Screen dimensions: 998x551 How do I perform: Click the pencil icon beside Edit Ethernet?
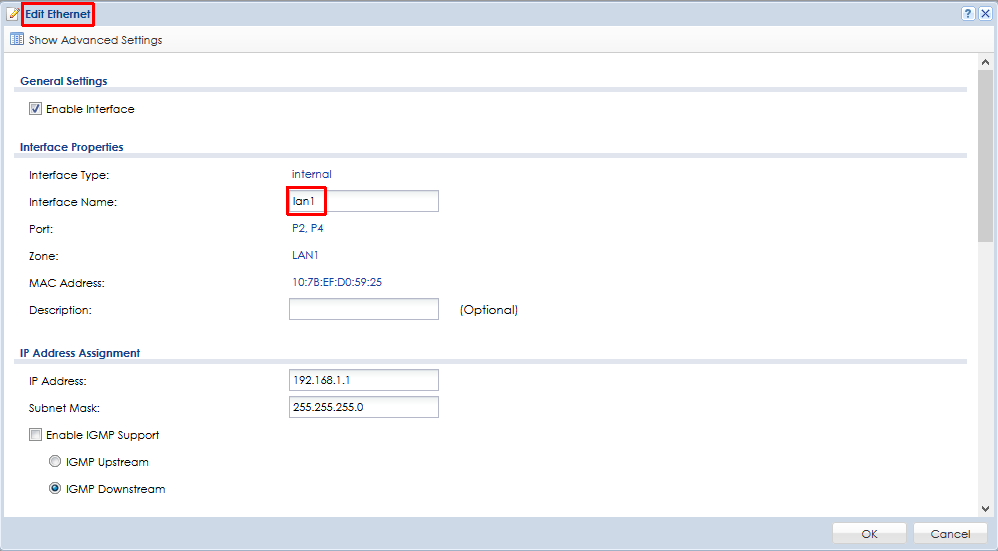coord(13,15)
